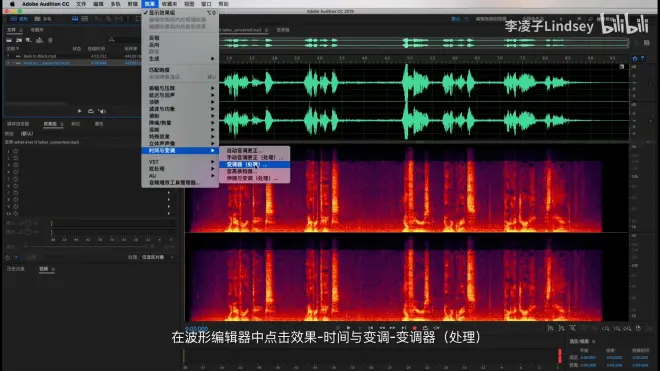Click the red Record button in transport
This screenshot has width=660, height=371.
pos(415,327)
